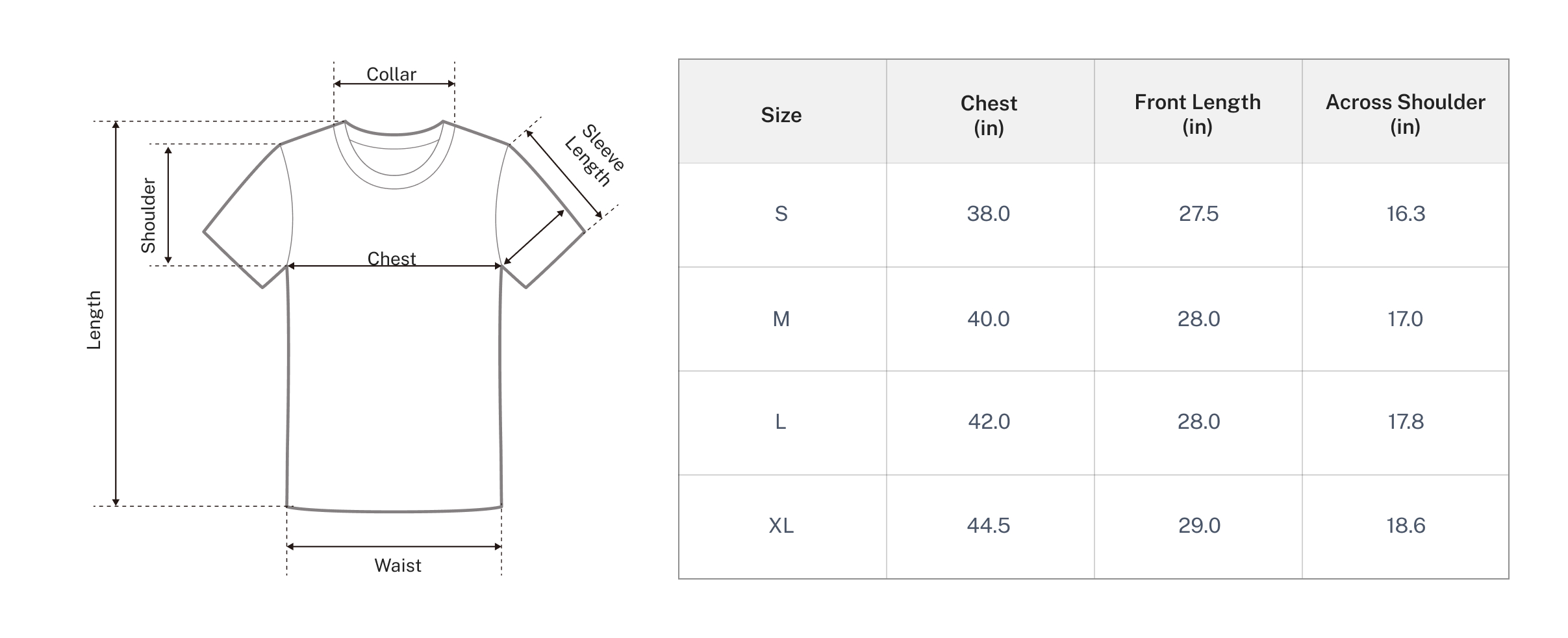Click the Chest label on the shirt diagram
Screen dimensions: 1568x638
(x=391, y=258)
